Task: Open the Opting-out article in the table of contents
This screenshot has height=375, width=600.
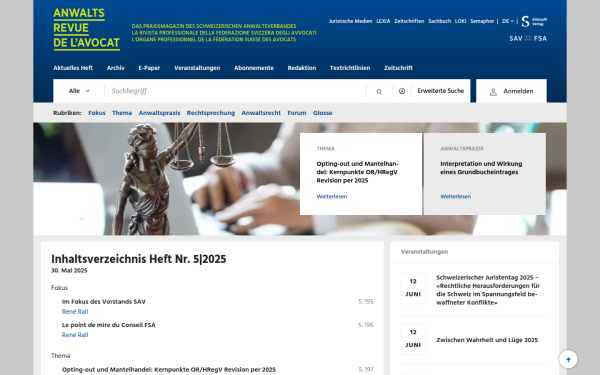Action: (169, 370)
